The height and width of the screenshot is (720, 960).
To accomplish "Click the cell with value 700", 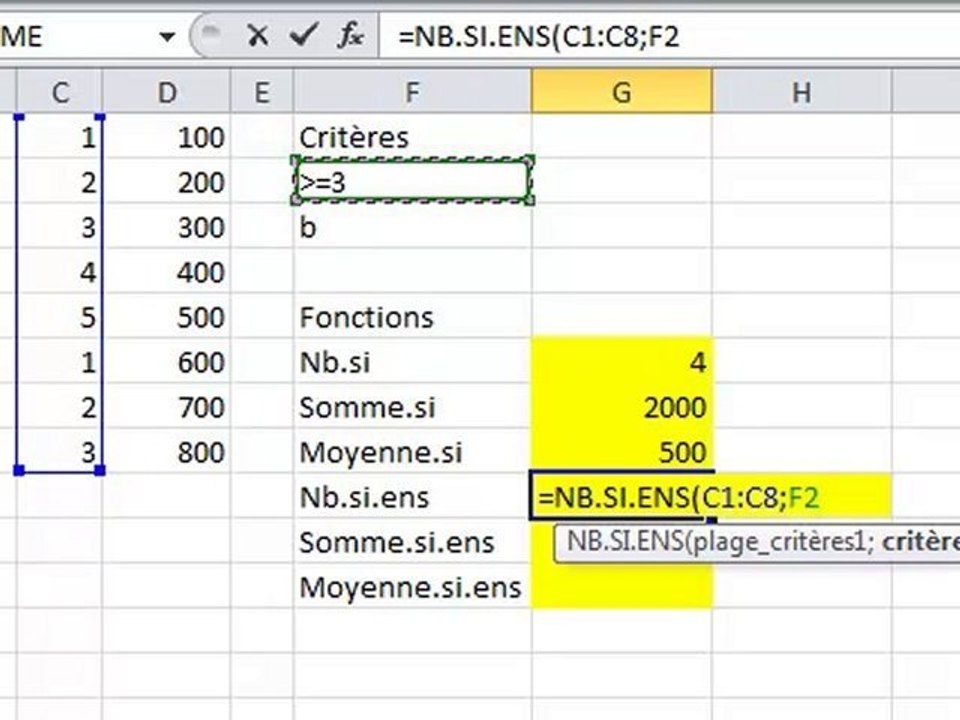I will (x=167, y=407).
